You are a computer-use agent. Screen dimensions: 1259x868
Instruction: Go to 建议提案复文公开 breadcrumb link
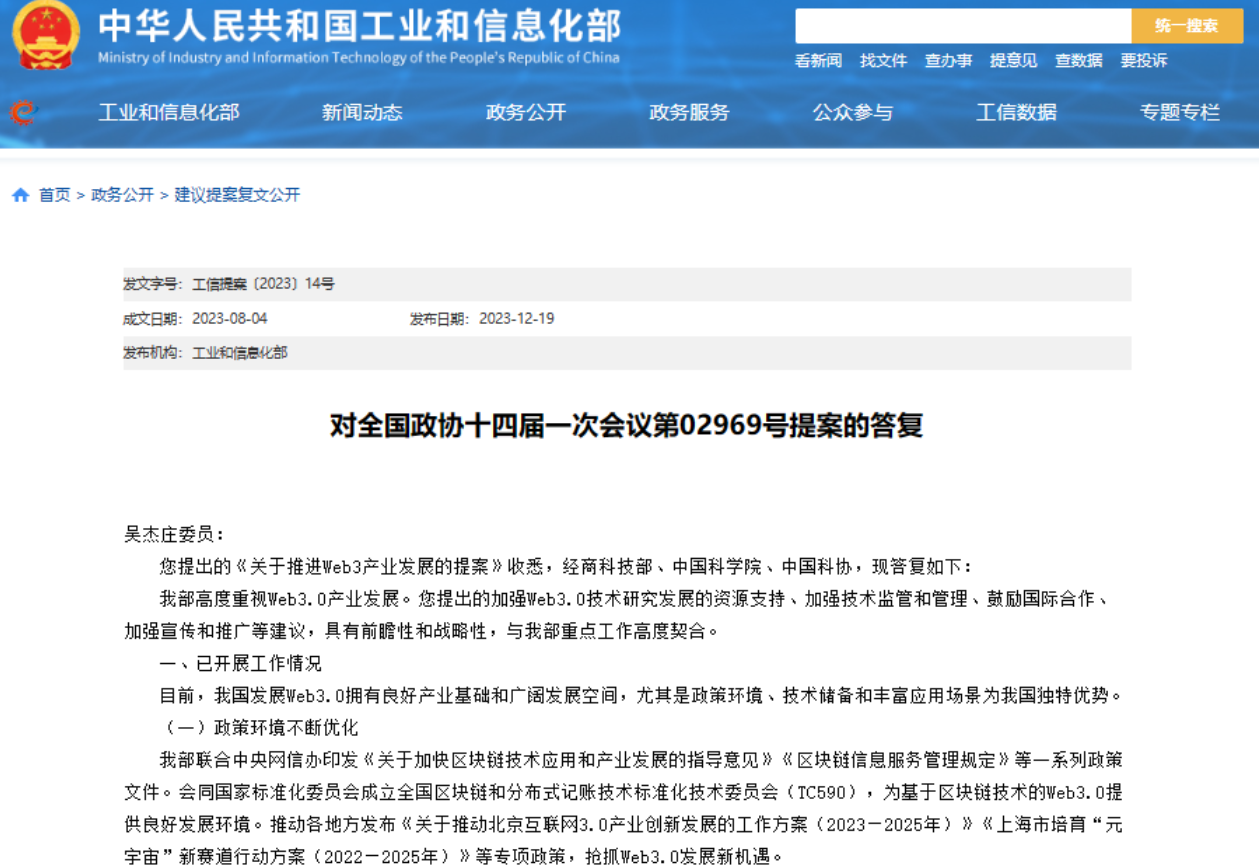pos(237,195)
